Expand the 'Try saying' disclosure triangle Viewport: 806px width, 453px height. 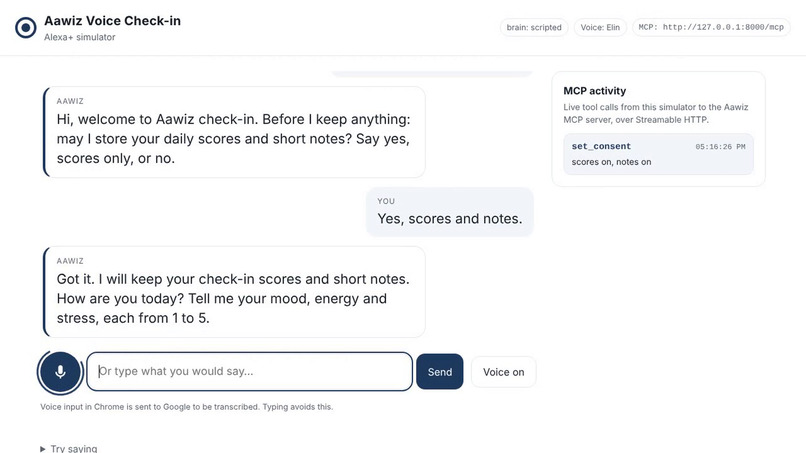(x=43, y=449)
